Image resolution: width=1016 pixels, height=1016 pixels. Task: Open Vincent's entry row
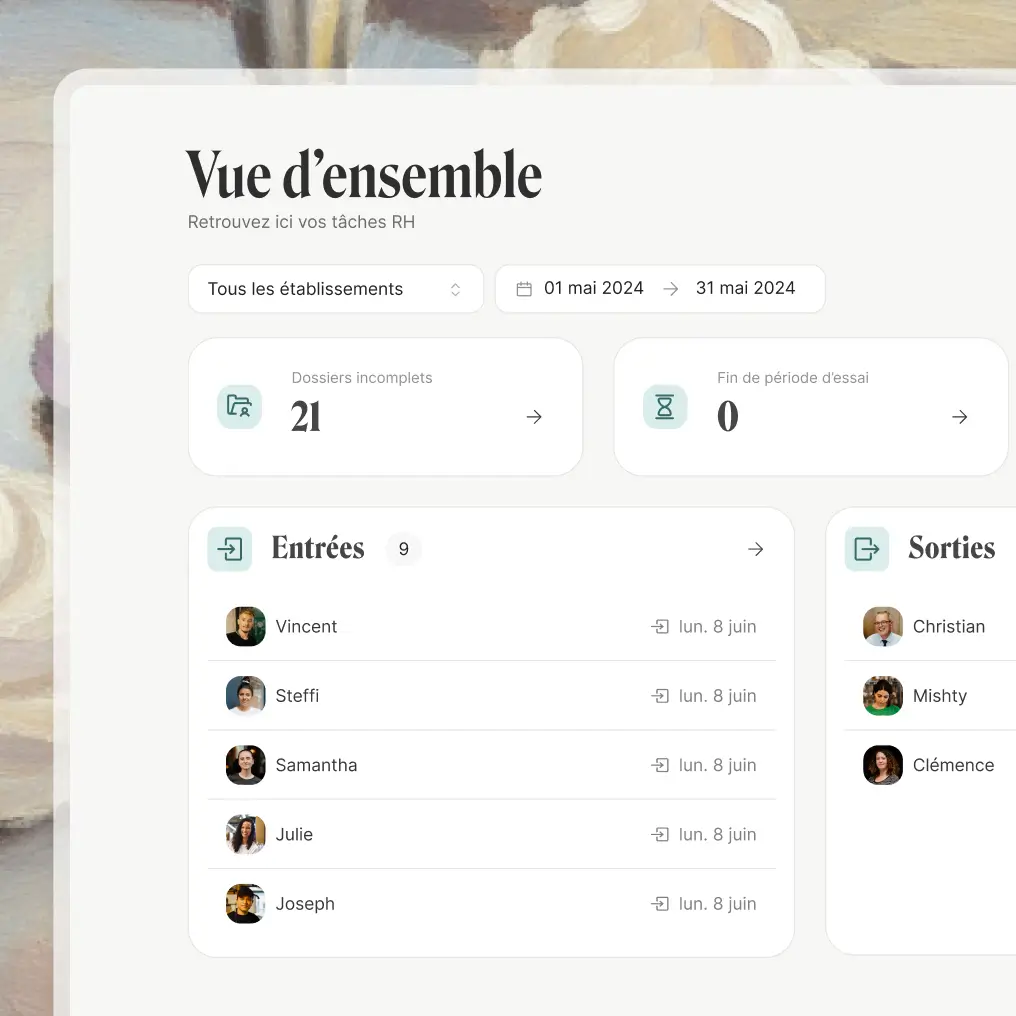click(492, 627)
